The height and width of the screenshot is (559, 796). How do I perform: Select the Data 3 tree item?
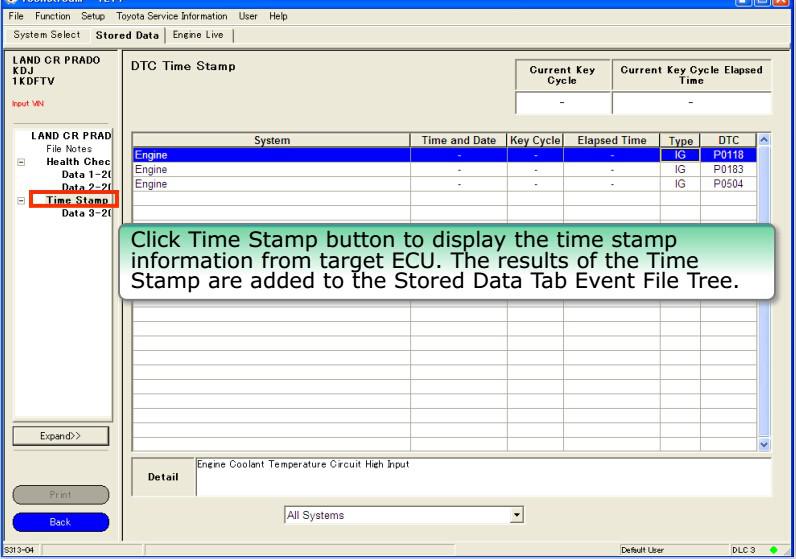86,213
